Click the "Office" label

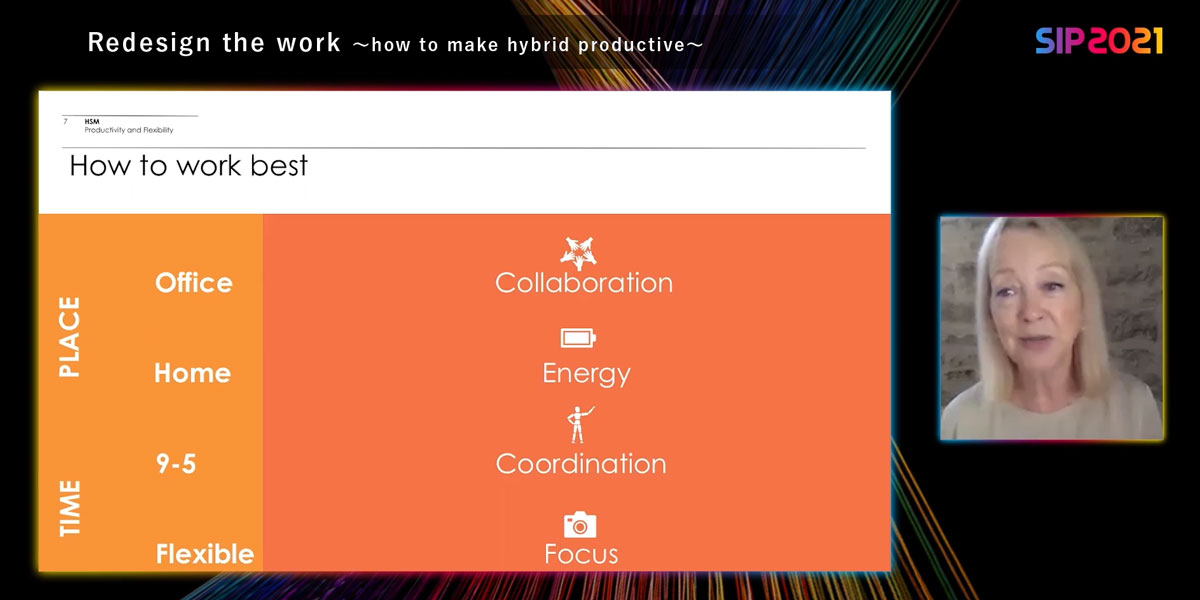pos(194,283)
